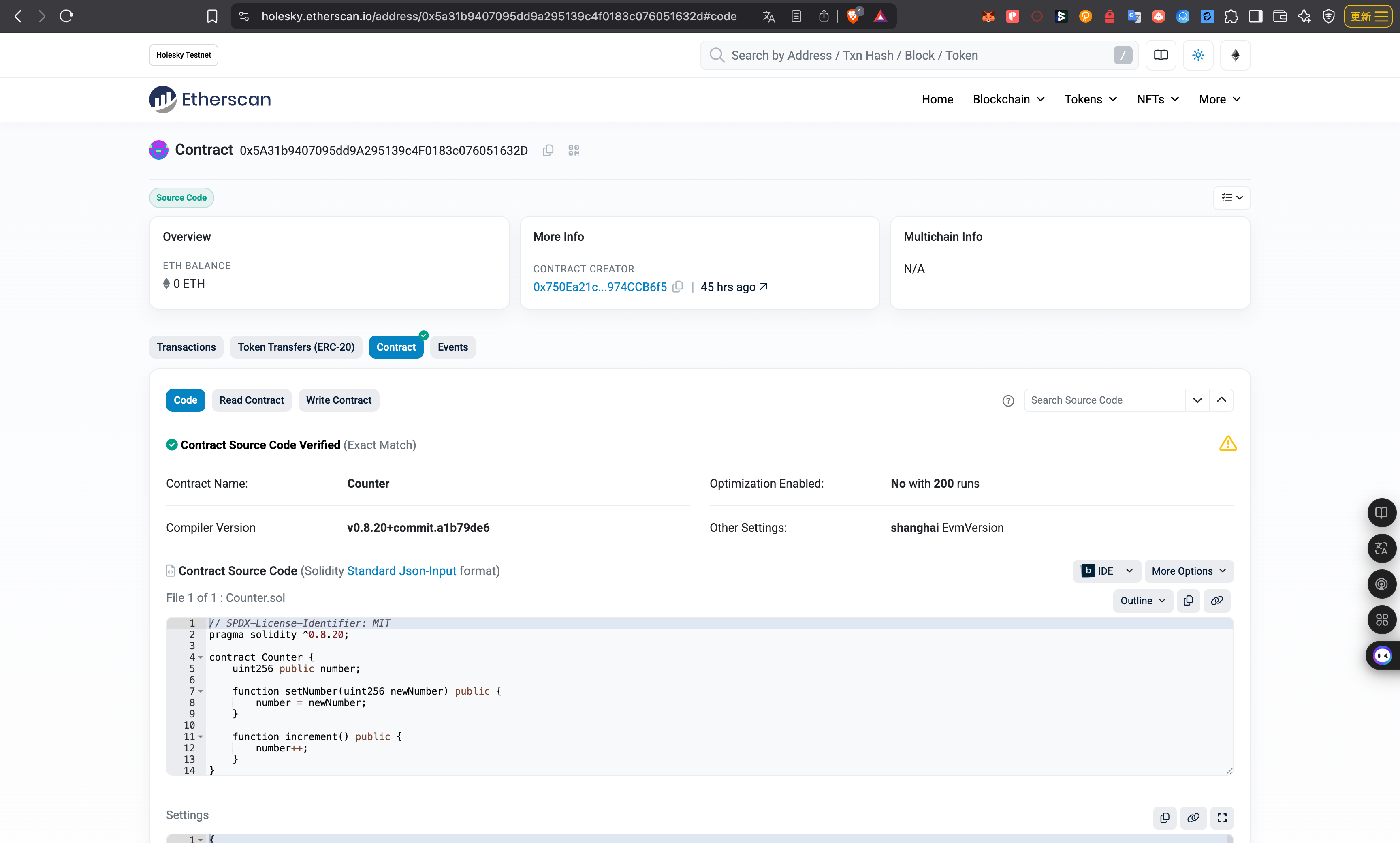Open search source code help icon
The height and width of the screenshot is (843, 1400).
point(1008,401)
